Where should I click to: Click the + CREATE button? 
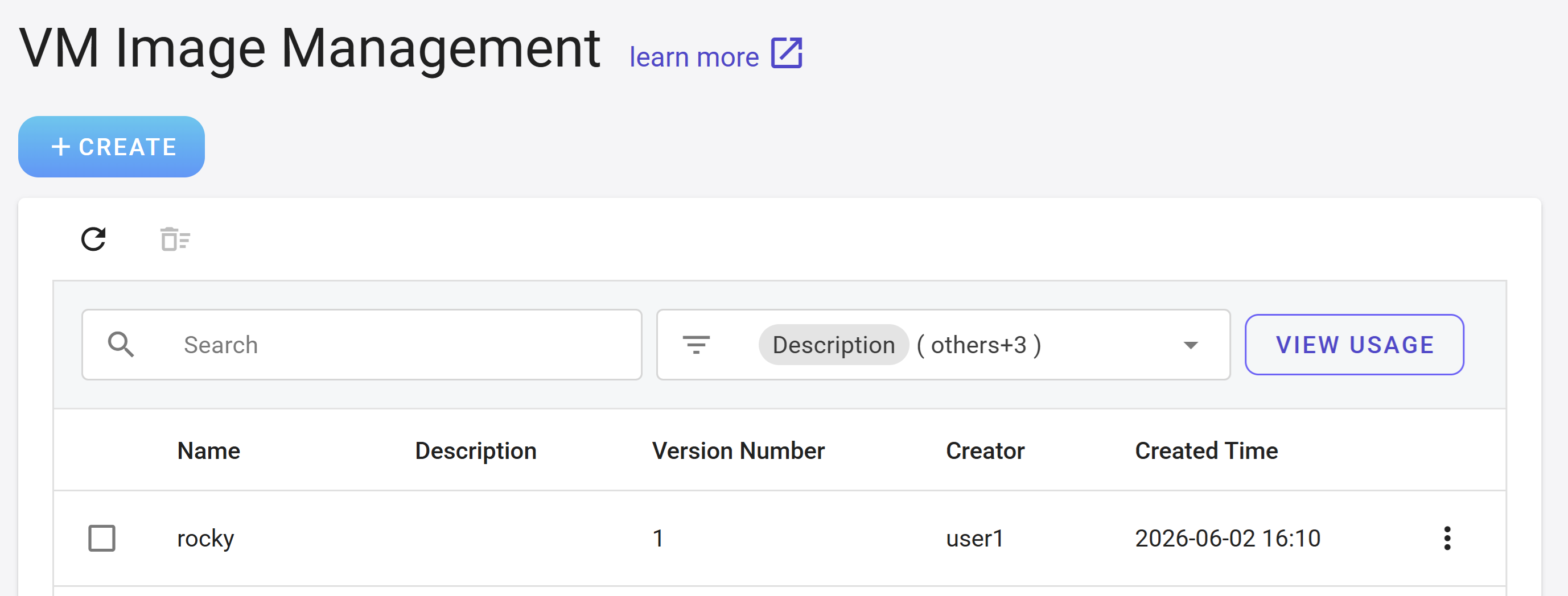[112, 147]
